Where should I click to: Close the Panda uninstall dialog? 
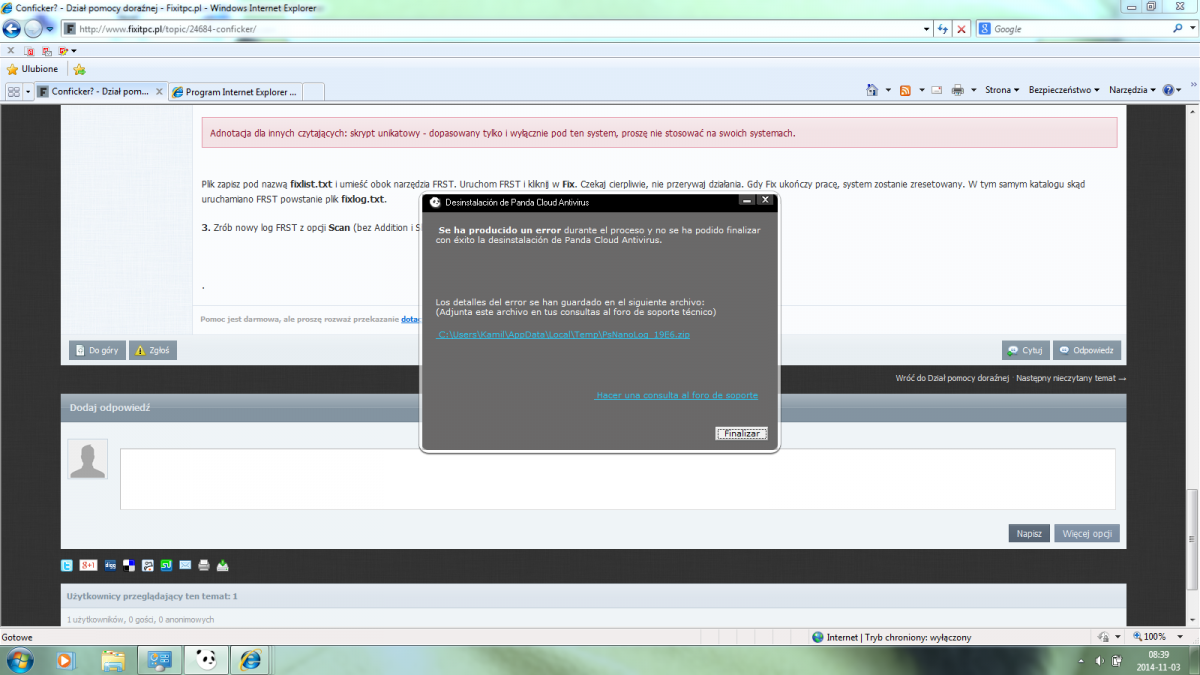[765, 201]
